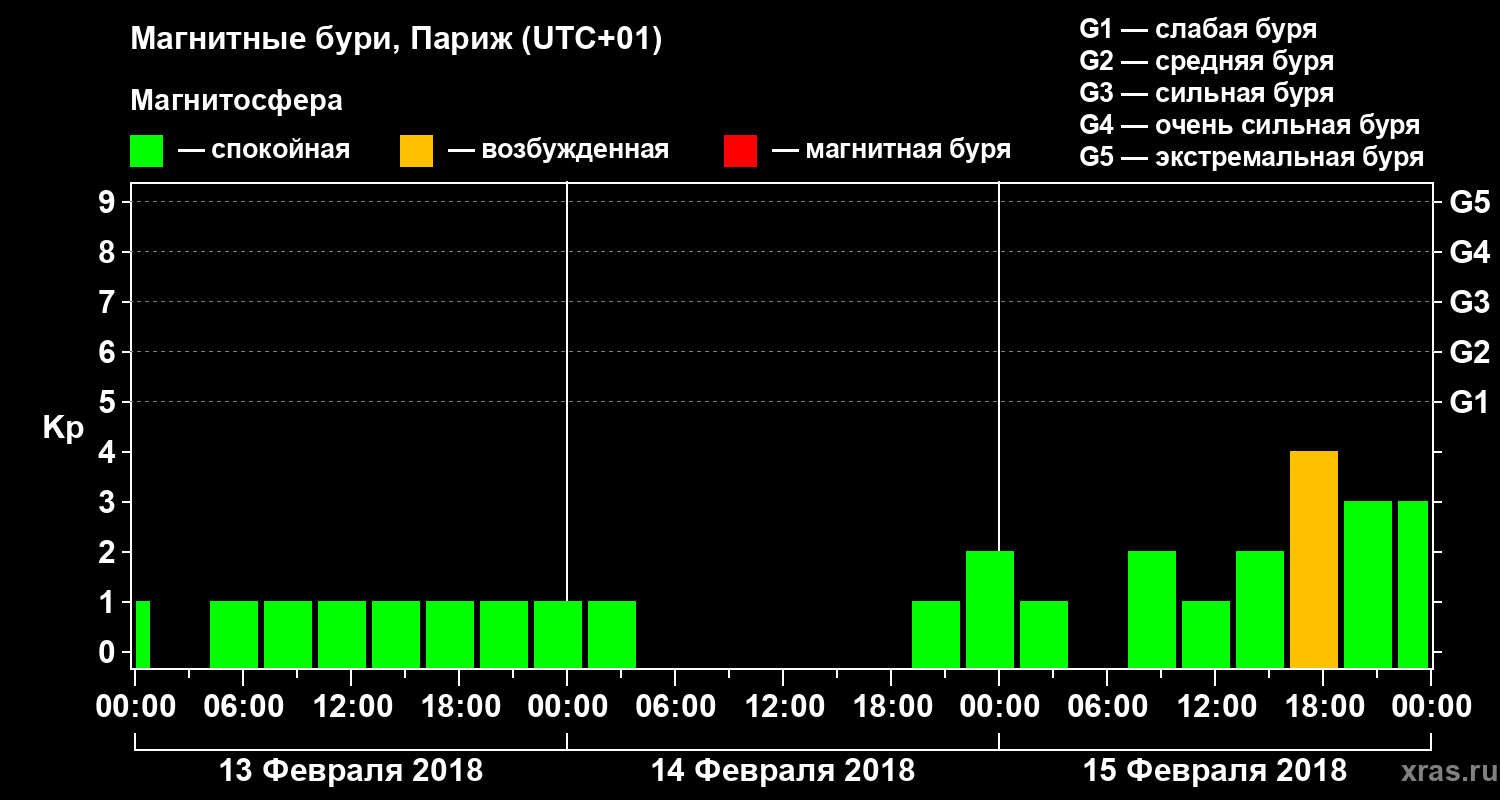
Task: Click the 'G3 — сильная буря' legend line
Action: (x=1207, y=93)
